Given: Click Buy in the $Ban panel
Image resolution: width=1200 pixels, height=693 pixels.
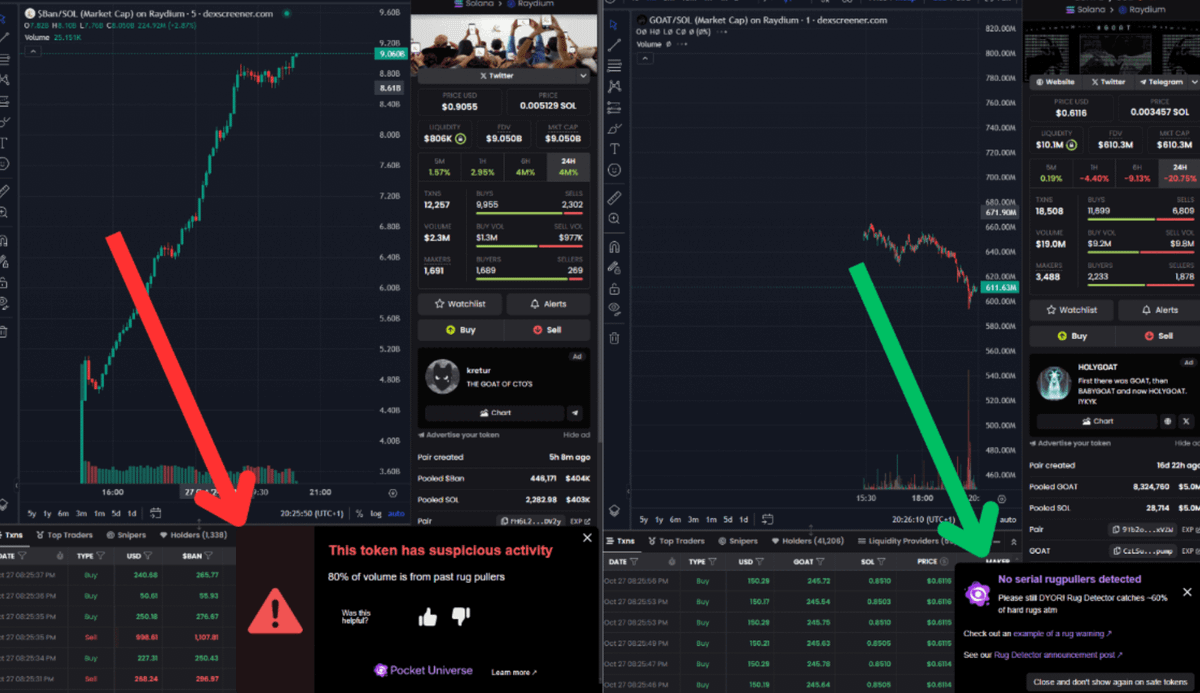Looking at the screenshot, I should [460, 329].
